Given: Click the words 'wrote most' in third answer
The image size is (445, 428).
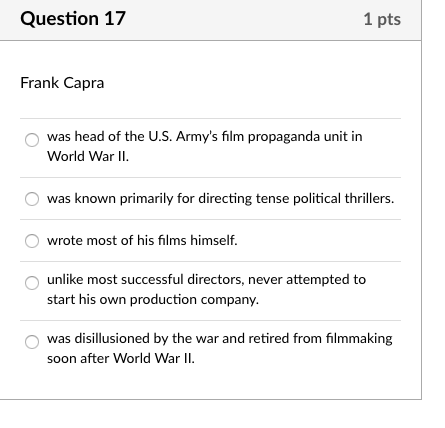Looking at the screenshot, I should 81,240.
